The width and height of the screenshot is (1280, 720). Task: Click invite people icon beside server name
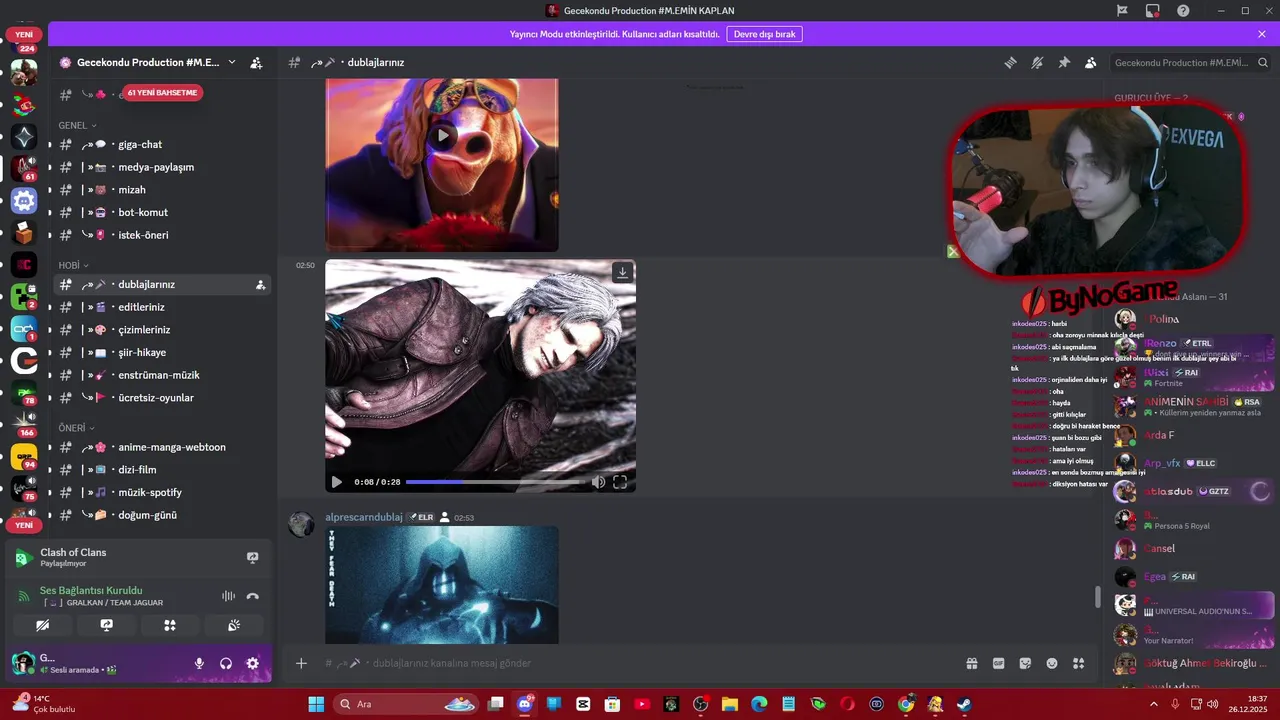[x=256, y=62]
